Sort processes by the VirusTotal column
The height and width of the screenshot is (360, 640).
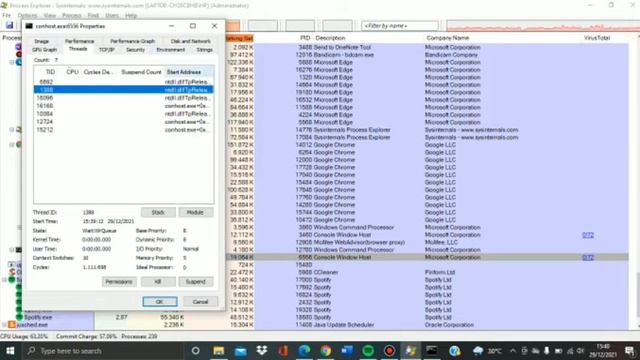pos(597,38)
